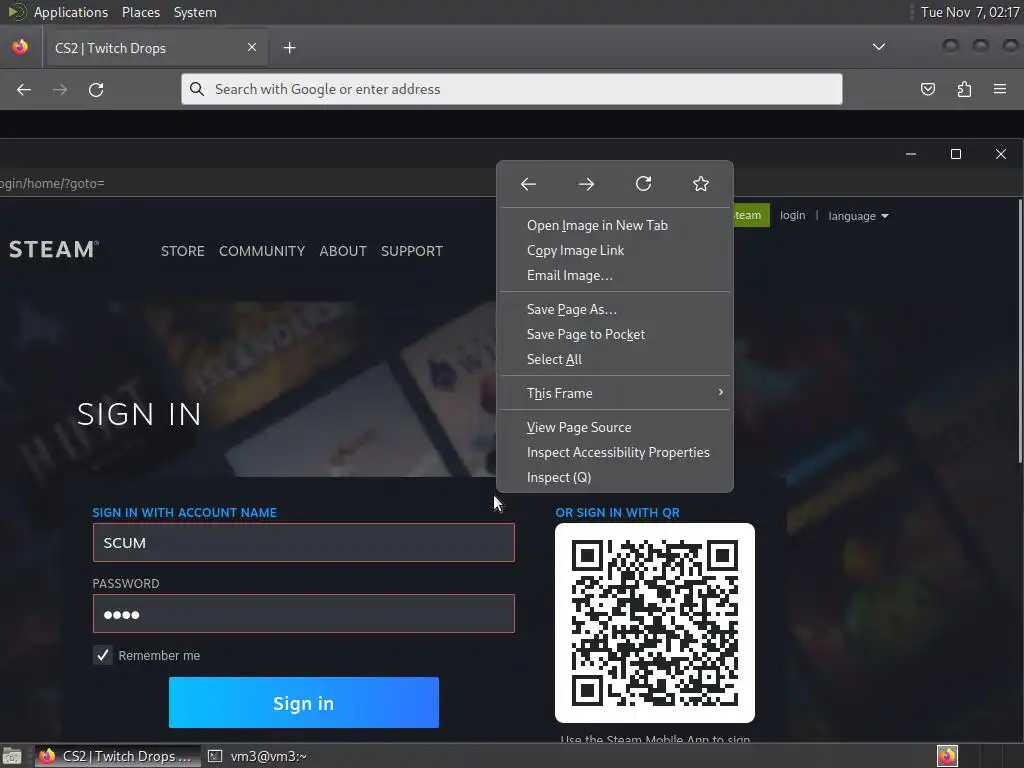Screen dimensions: 1024x768
Task: Close the inner Steam window
Action: (x=1000, y=154)
